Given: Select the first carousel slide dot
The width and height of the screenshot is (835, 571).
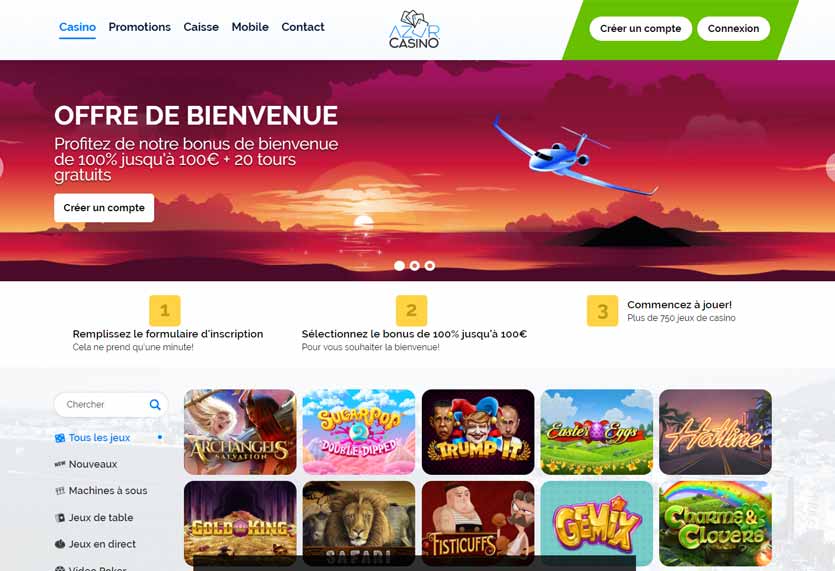Looking at the screenshot, I should point(399,265).
